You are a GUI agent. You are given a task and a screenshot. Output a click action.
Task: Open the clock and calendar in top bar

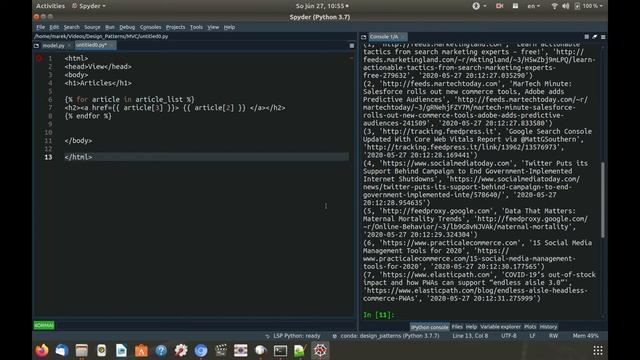322,6
